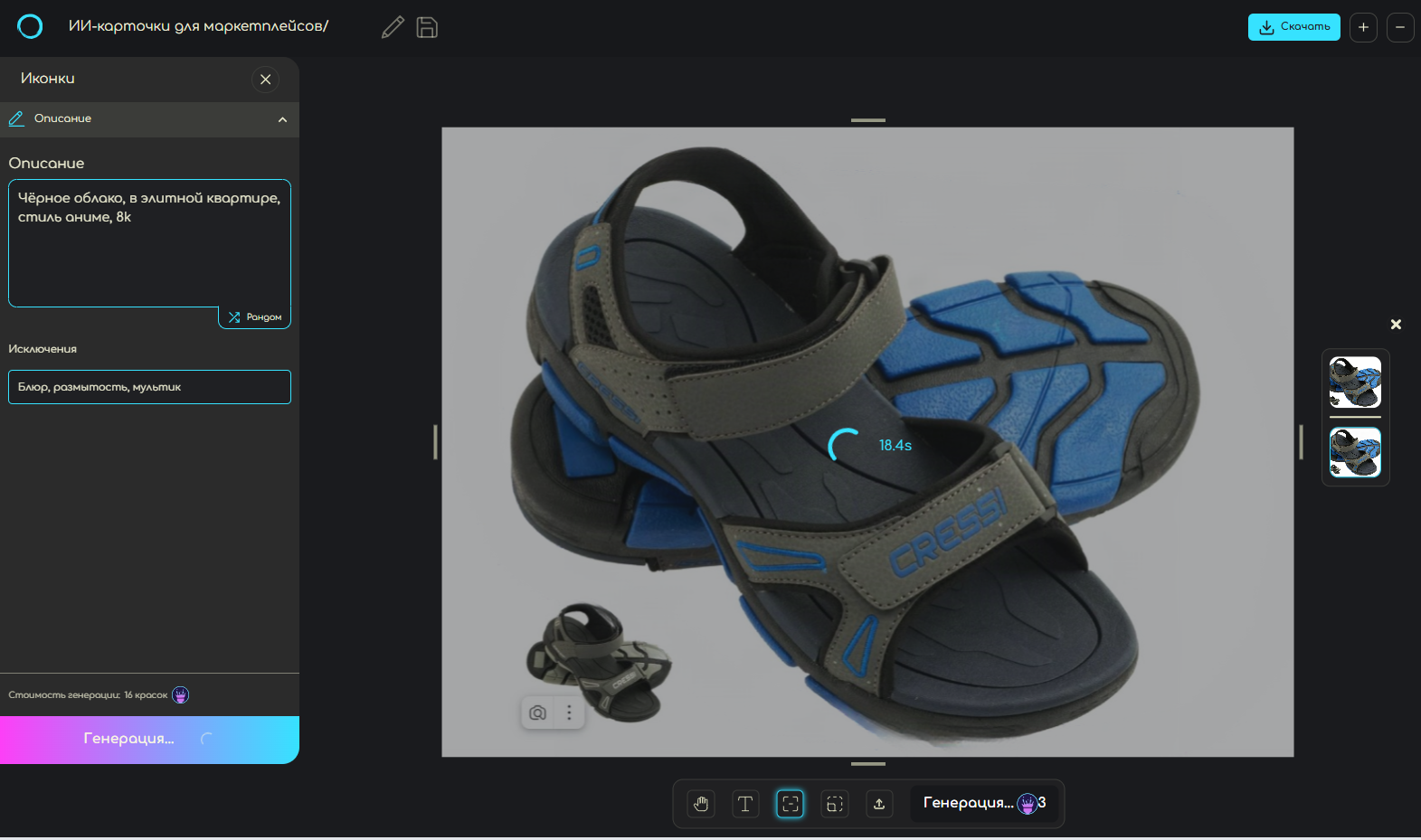This screenshot has width=1421, height=840.
Task: Click the highlighted frame selection tool
Action: (790, 803)
